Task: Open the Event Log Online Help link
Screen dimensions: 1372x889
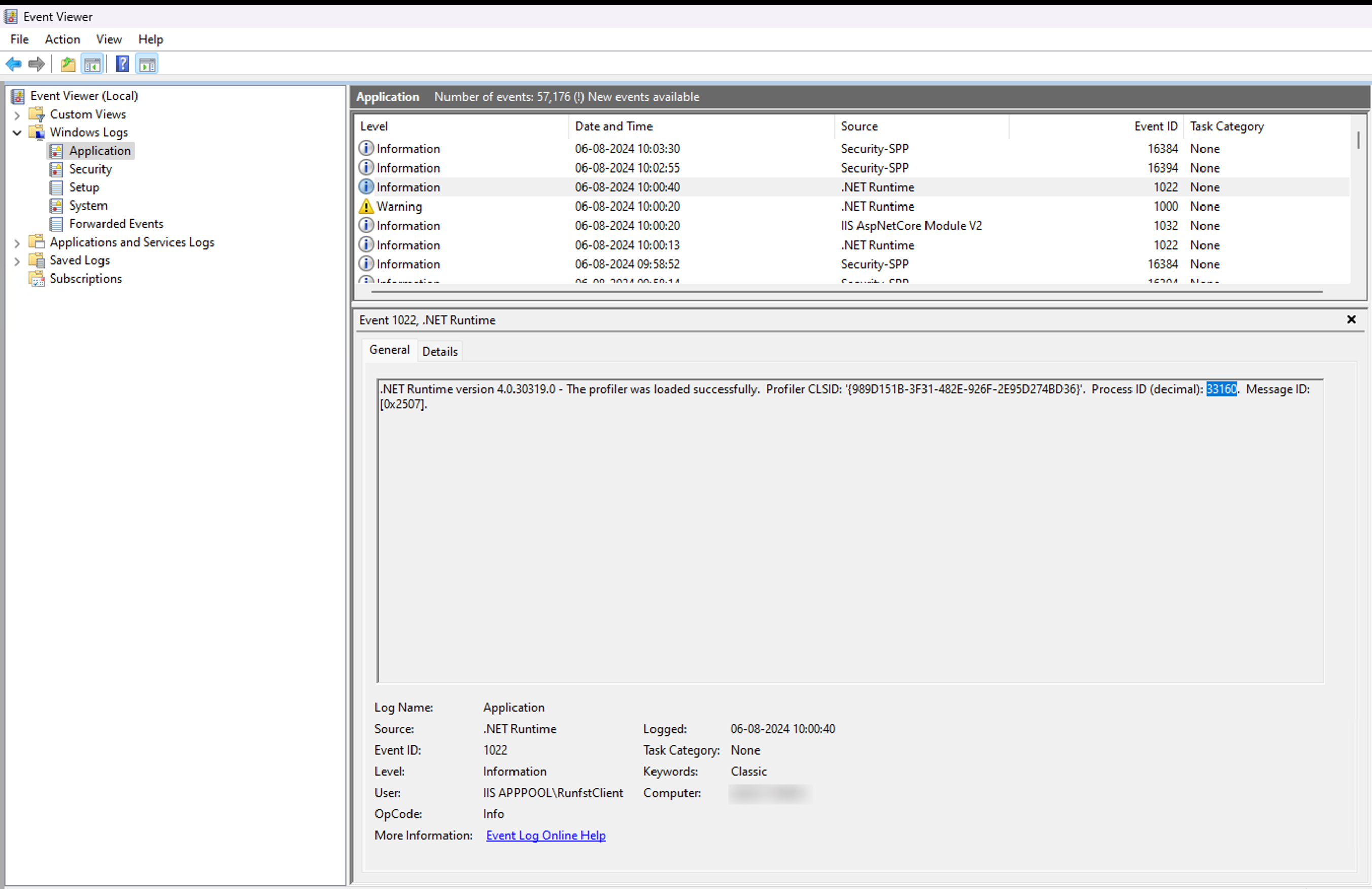Action: click(545, 835)
